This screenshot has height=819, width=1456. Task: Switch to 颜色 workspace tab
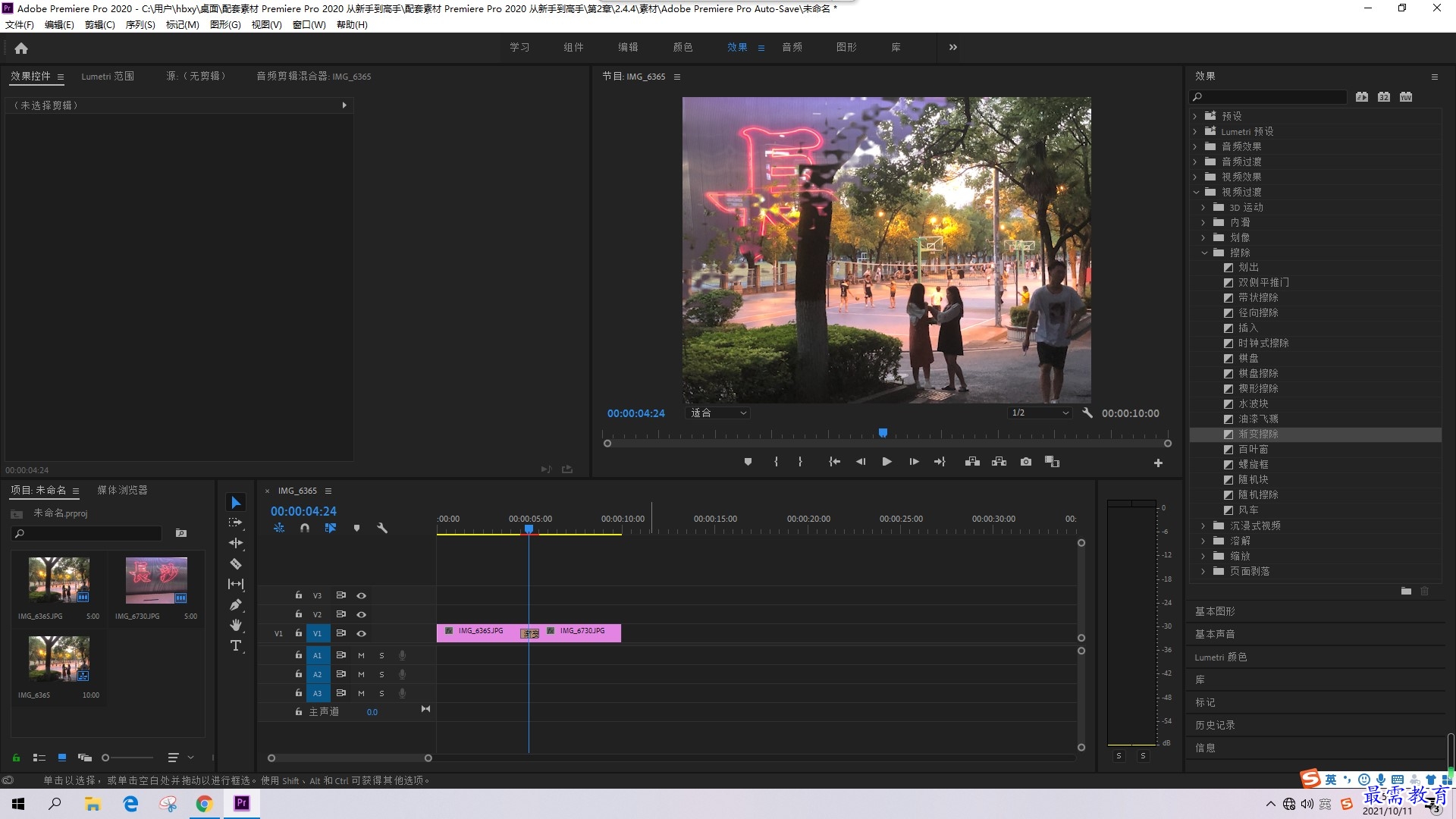682,47
